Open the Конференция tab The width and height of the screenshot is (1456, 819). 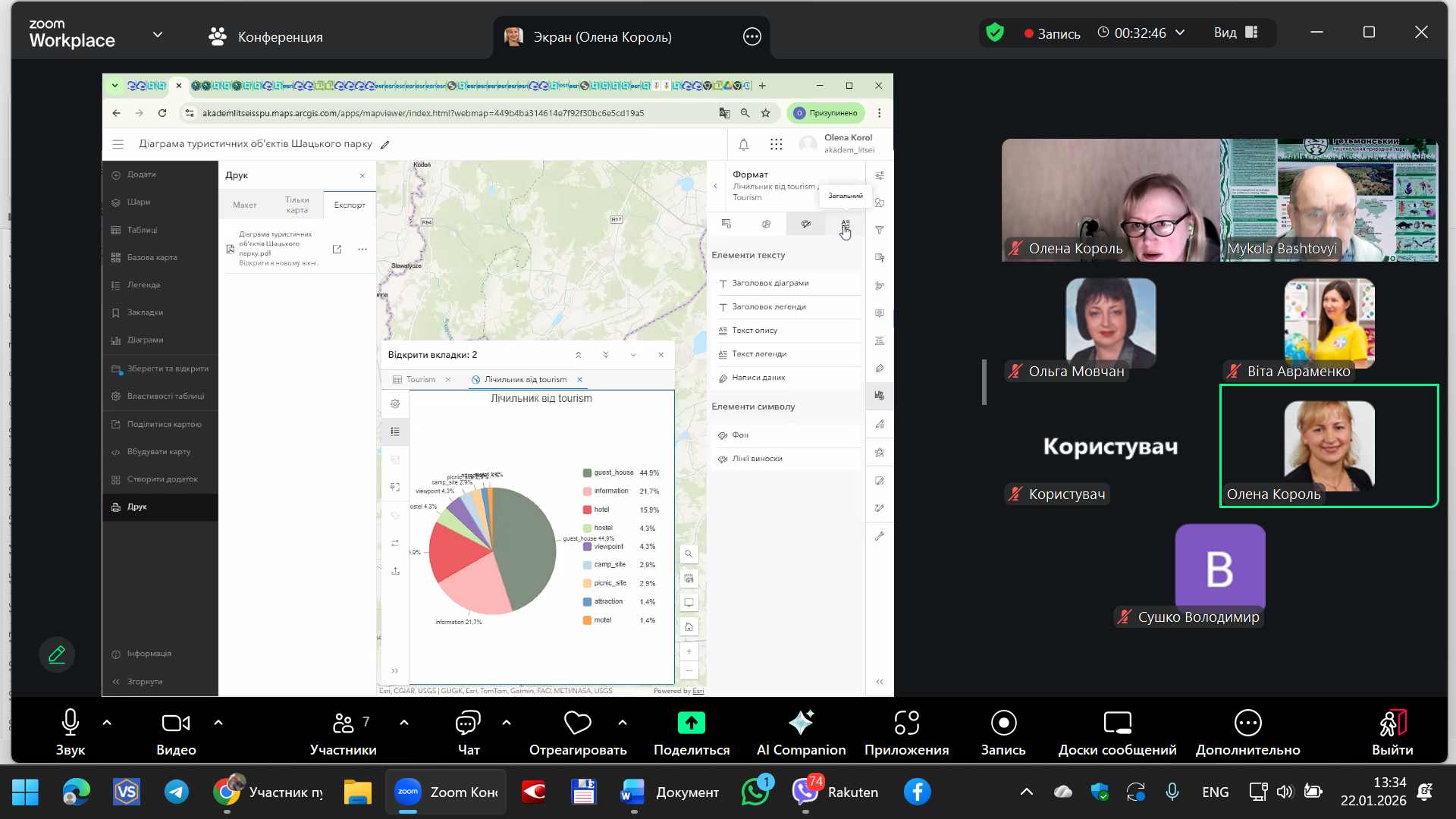coord(265,36)
